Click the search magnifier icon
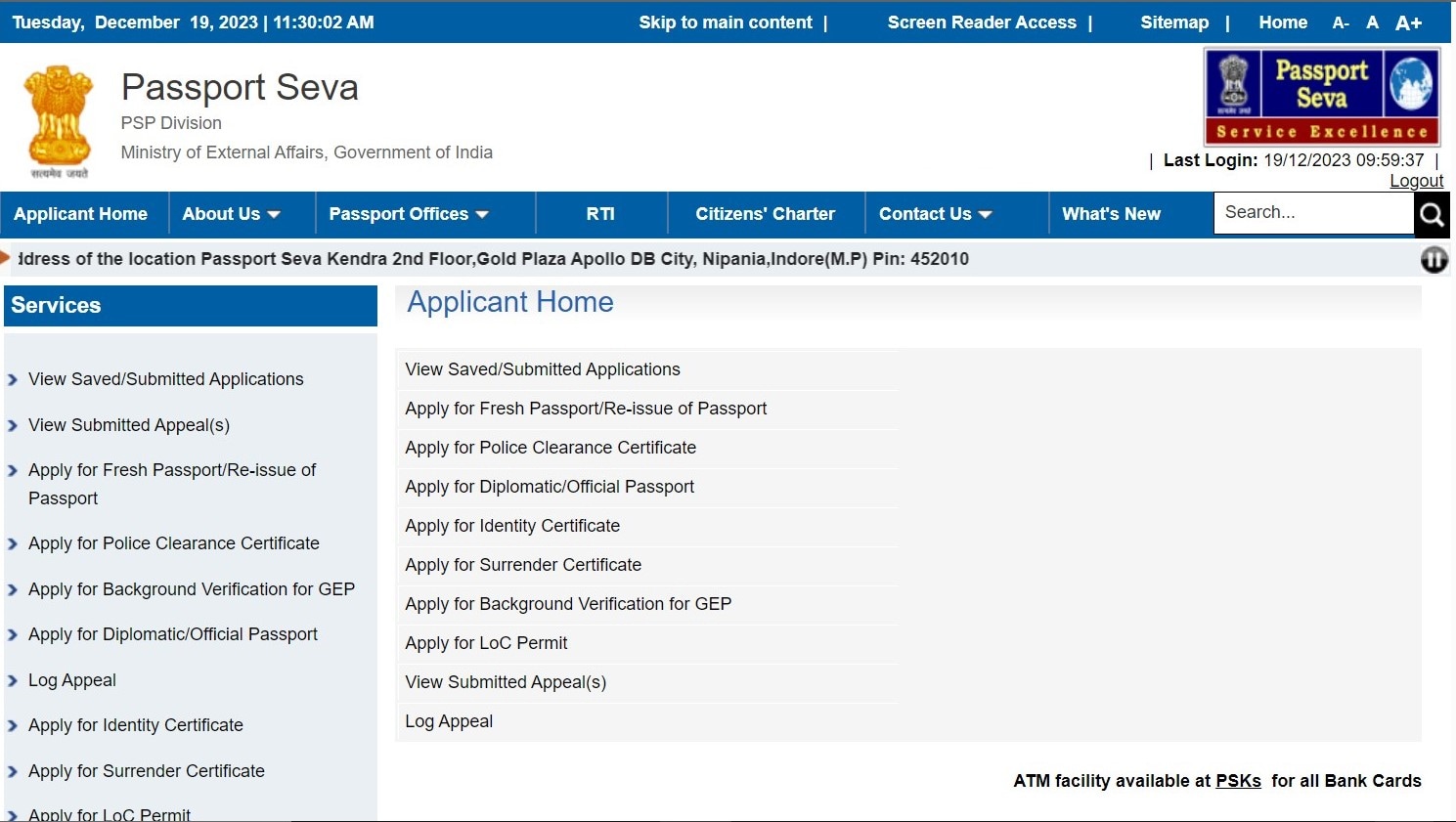This screenshot has height=822, width=1456. 1432,214
